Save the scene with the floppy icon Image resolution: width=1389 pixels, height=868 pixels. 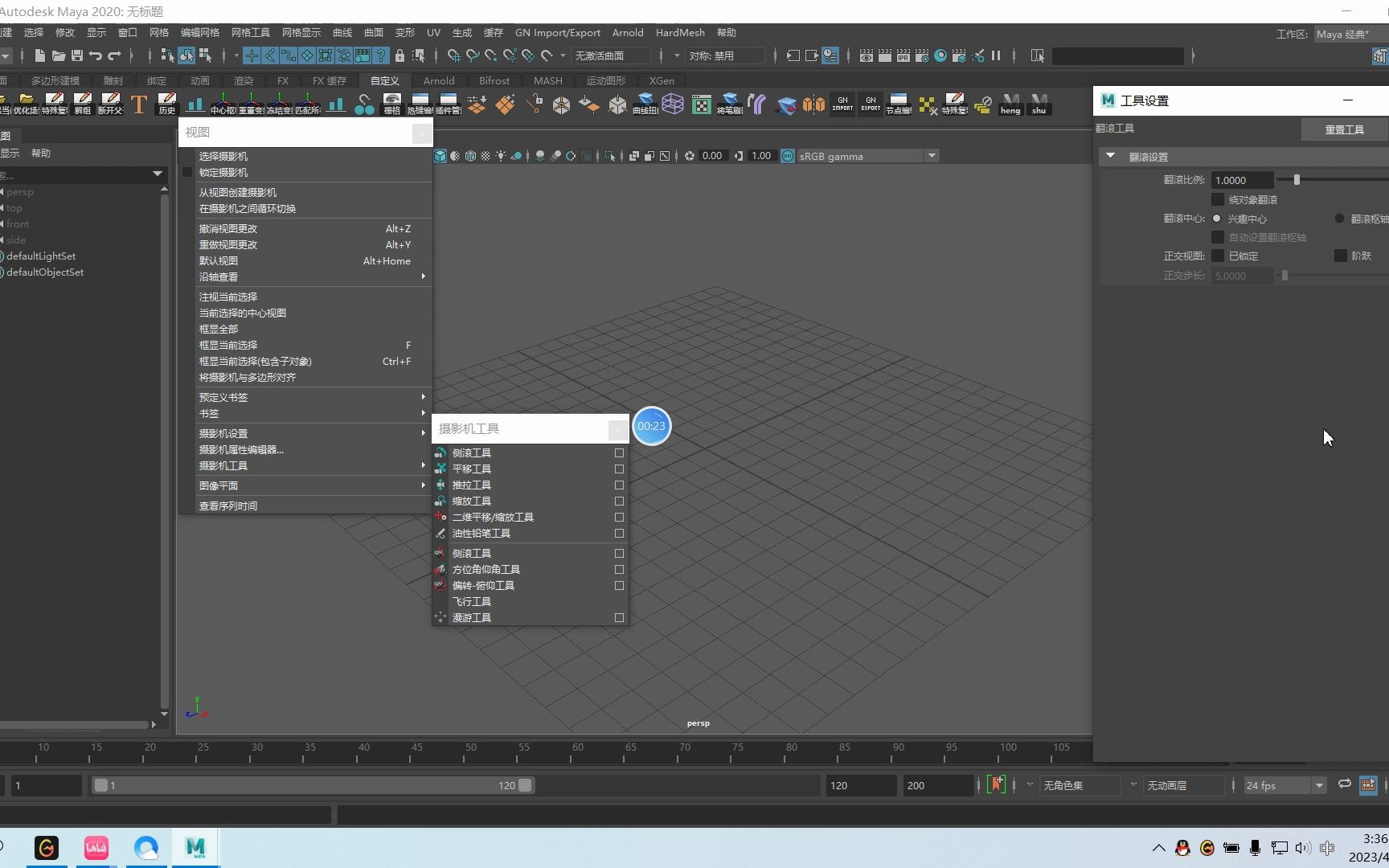[x=77, y=55]
